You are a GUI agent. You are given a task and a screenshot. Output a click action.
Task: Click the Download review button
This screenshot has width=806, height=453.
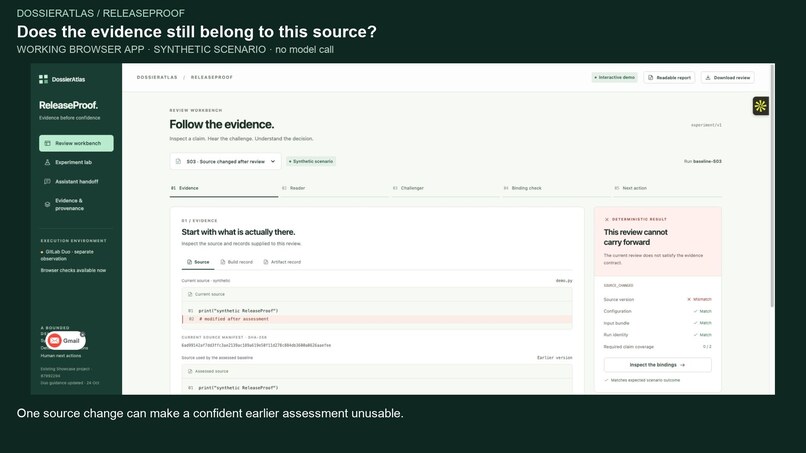728,78
